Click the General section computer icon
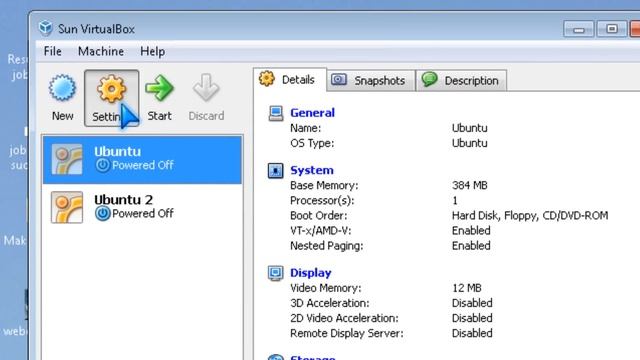Screen dimensions: 640x360 [x=276, y=113]
